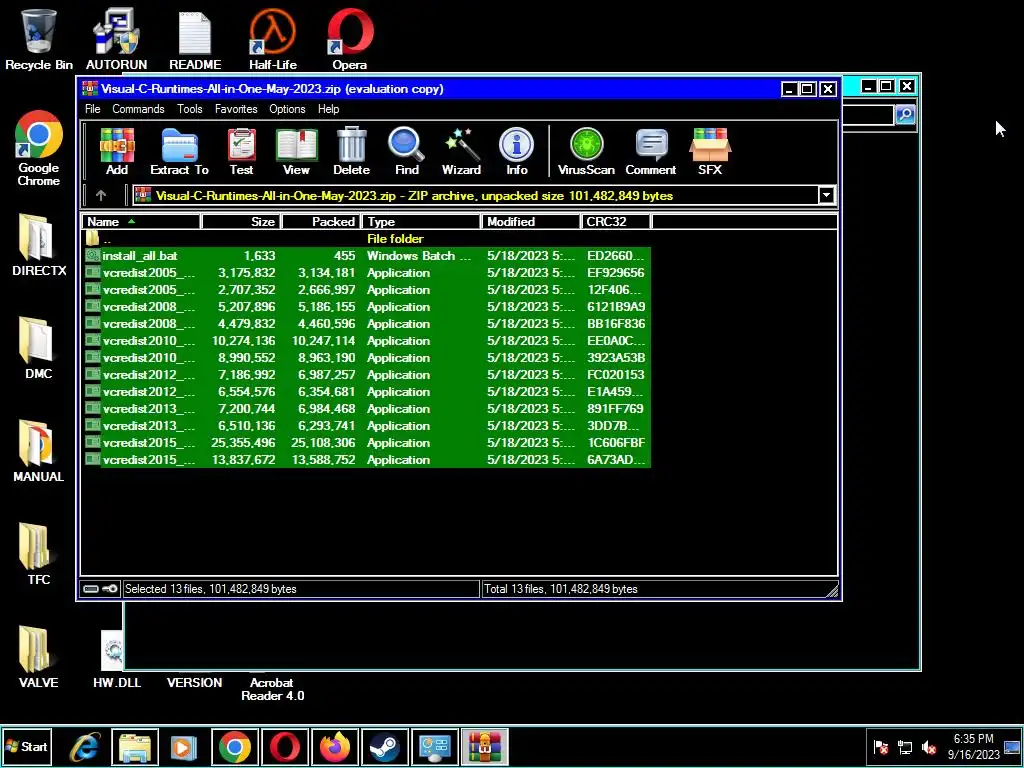Run the Test archive tool

click(242, 152)
